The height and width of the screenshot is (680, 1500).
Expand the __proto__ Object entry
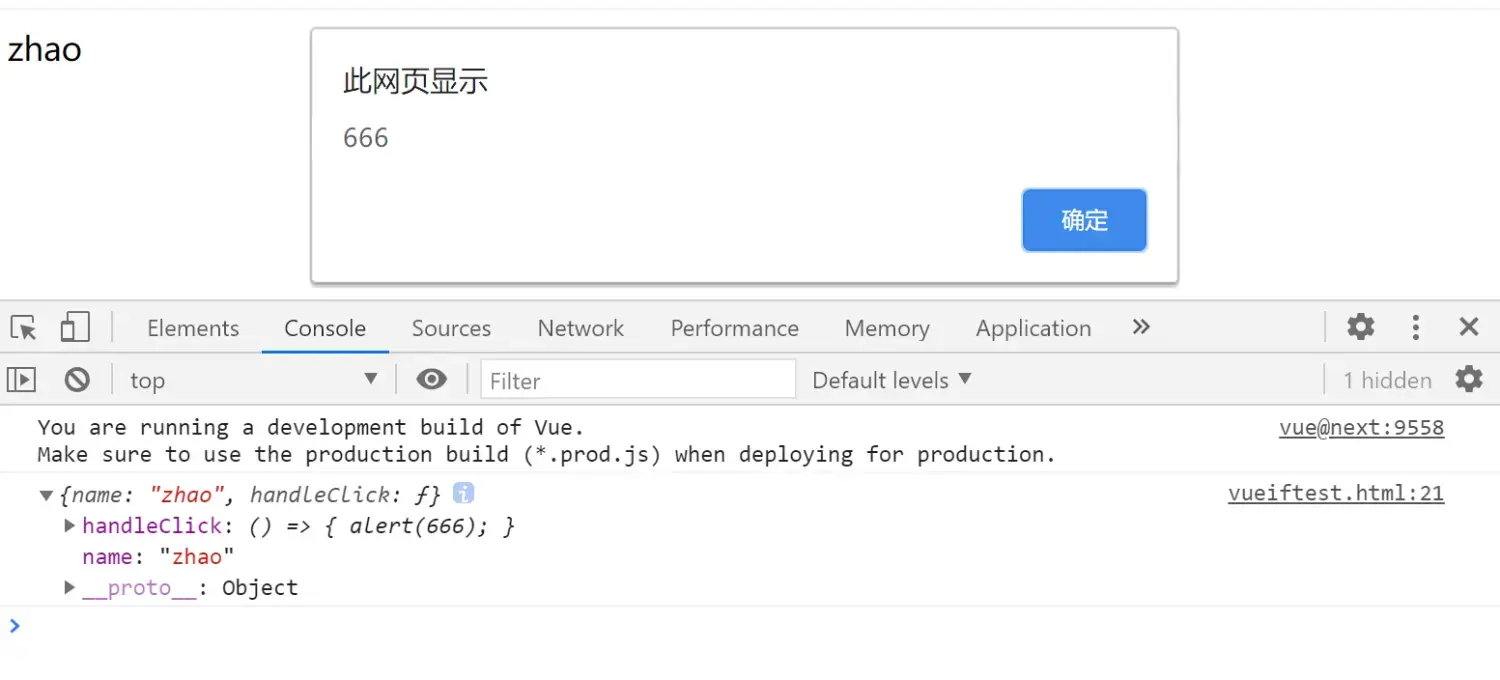pos(69,587)
